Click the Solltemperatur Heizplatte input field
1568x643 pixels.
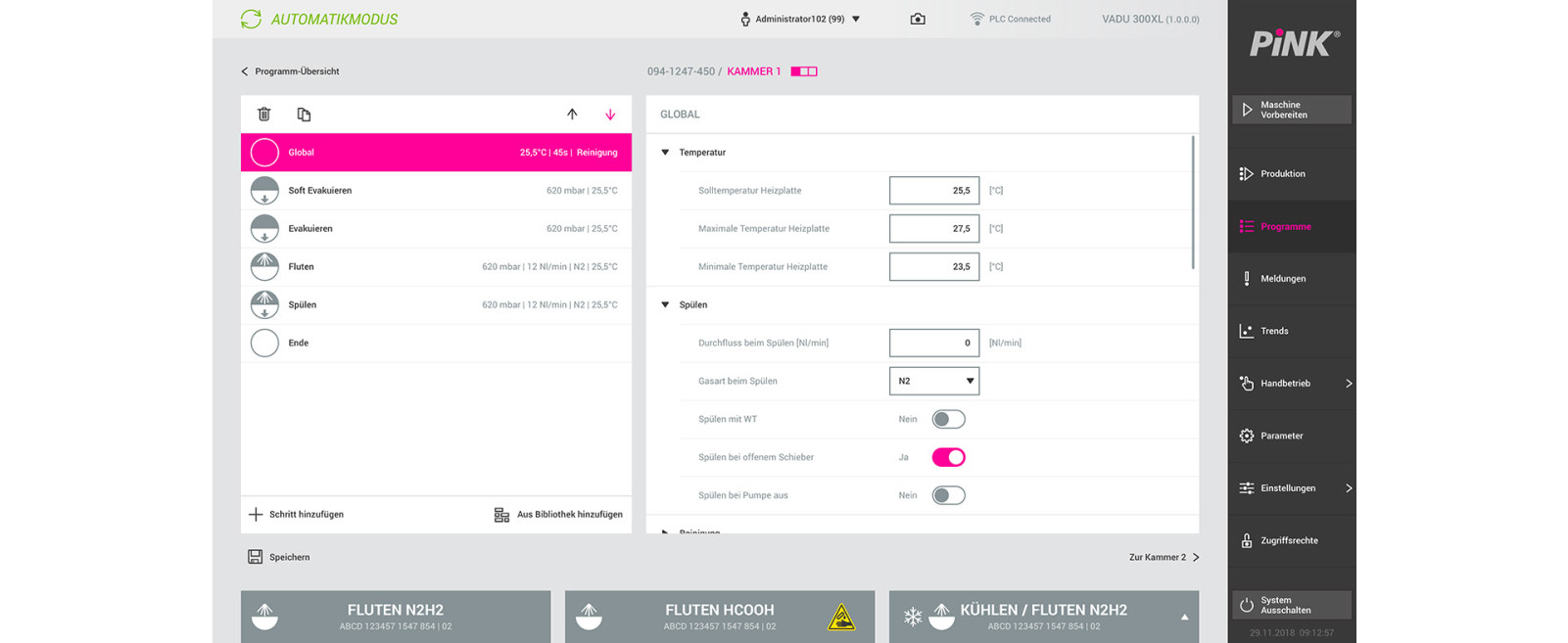pyautogui.click(x=933, y=191)
